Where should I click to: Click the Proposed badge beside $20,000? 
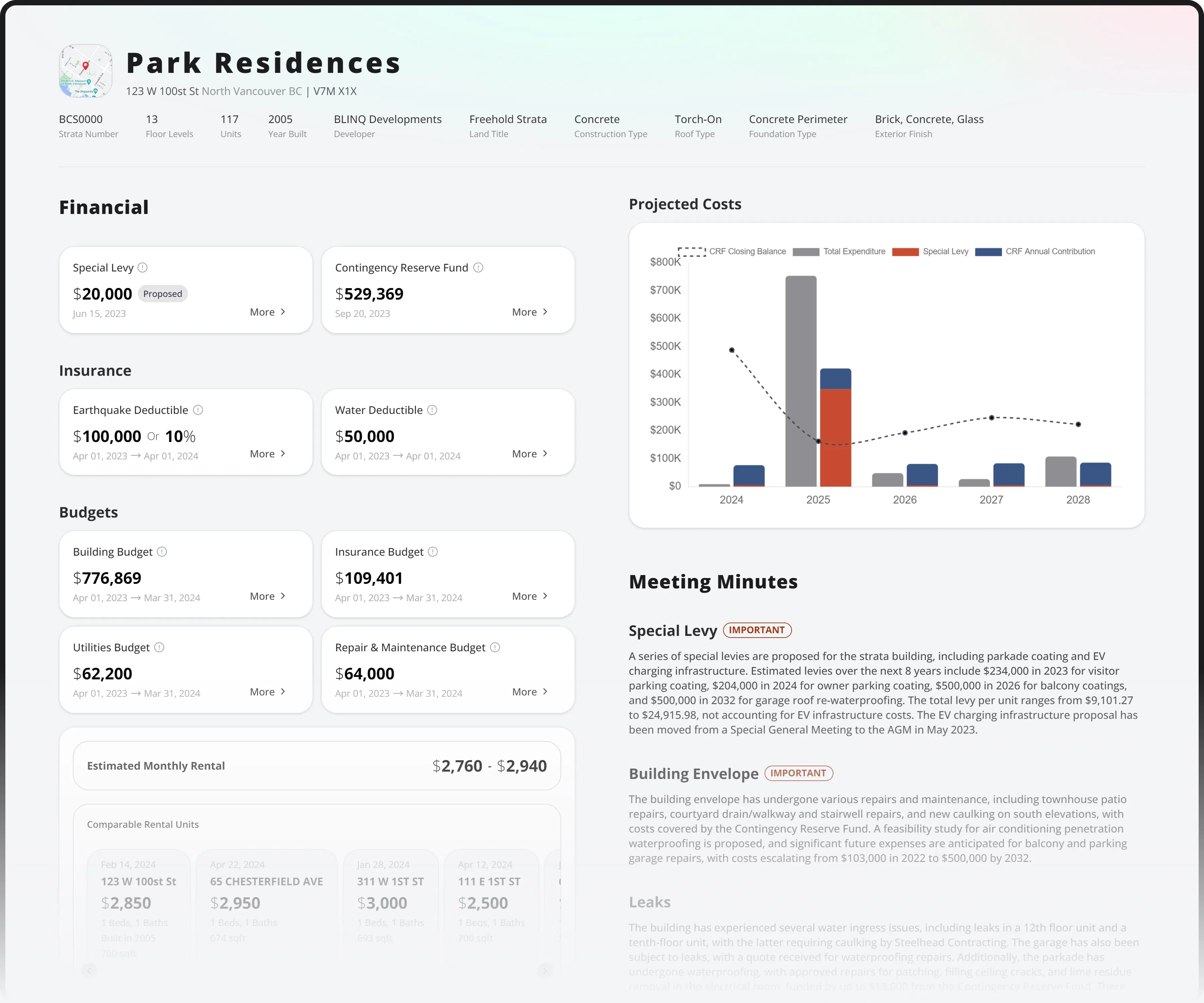tap(163, 294)
